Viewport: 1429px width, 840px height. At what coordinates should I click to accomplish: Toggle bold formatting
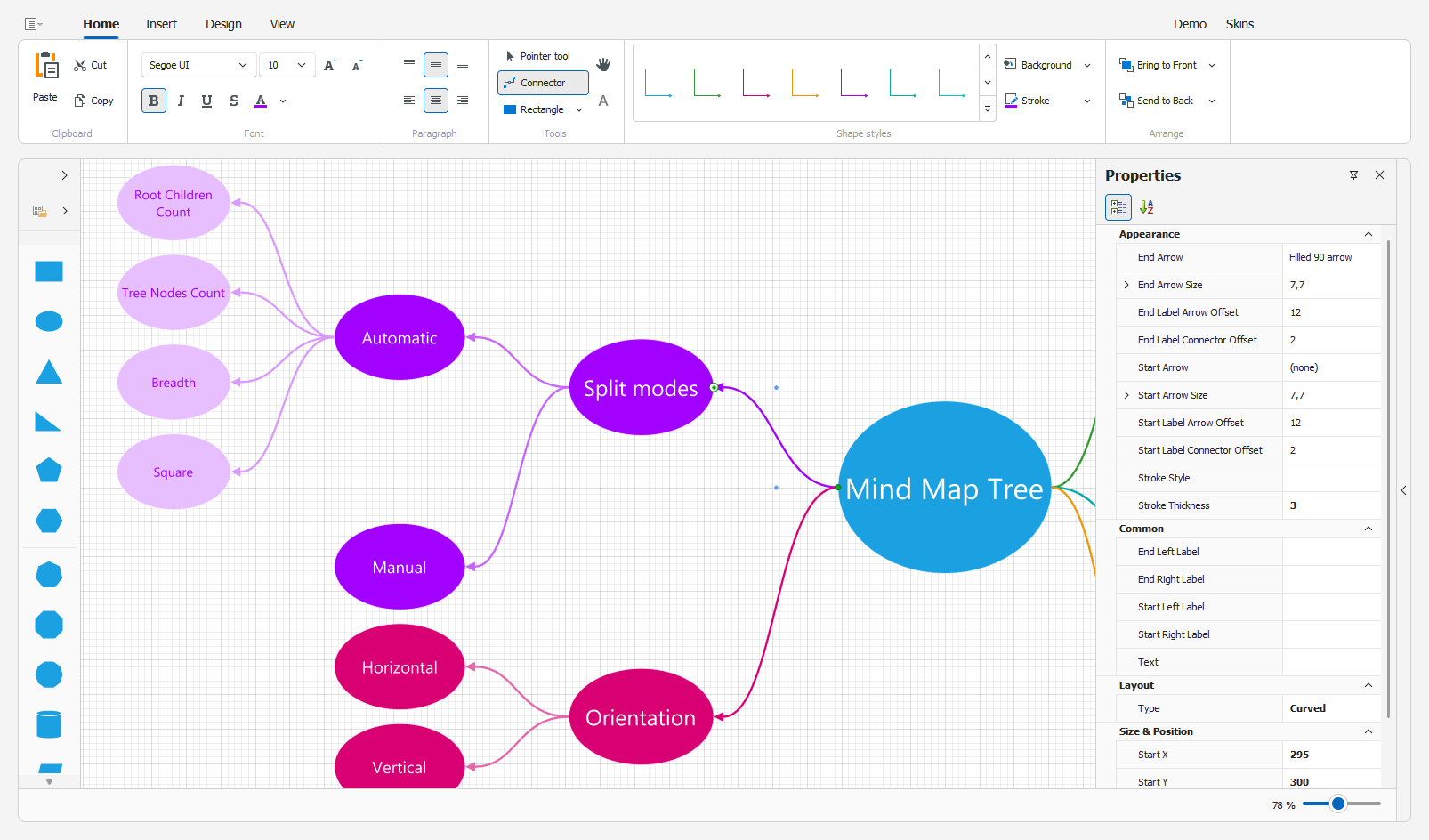(154, 101)
